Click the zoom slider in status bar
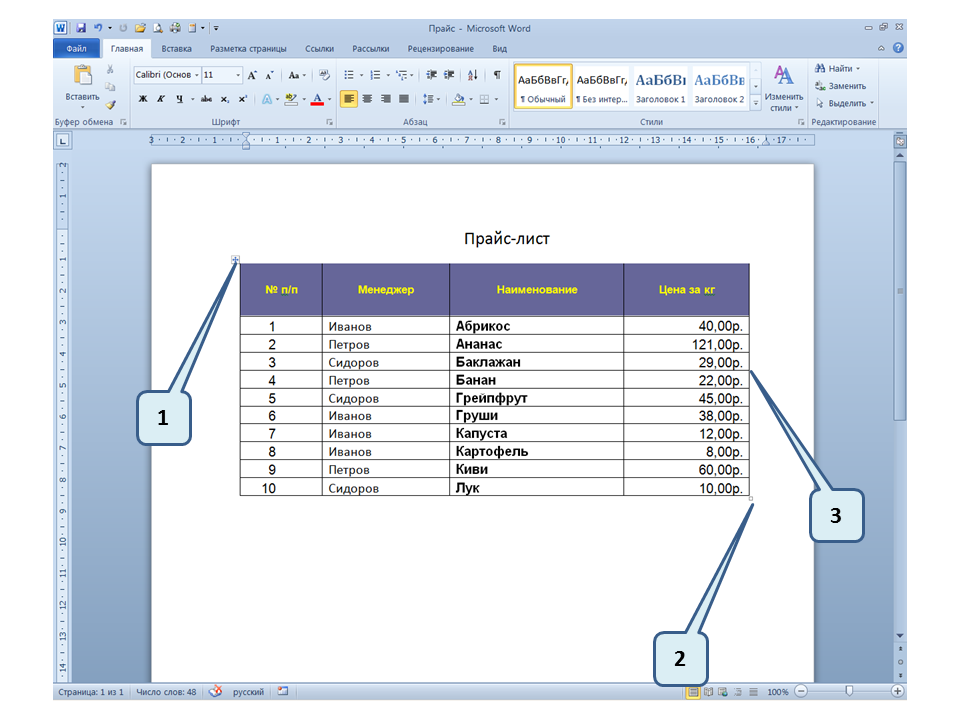960x720 pixels. pos(849,691)
